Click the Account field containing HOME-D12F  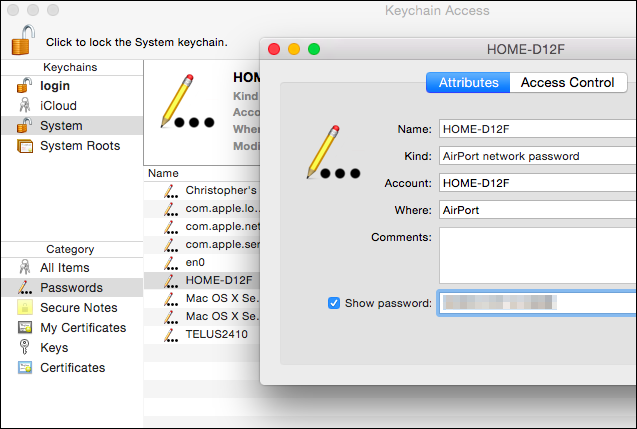click(x=538, y=183)
